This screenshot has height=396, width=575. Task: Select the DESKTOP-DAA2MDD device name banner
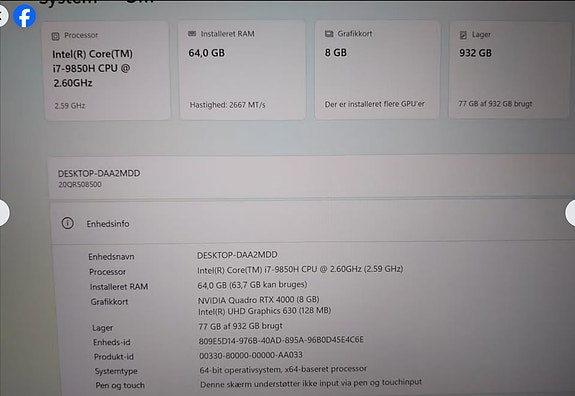(312, 177)
